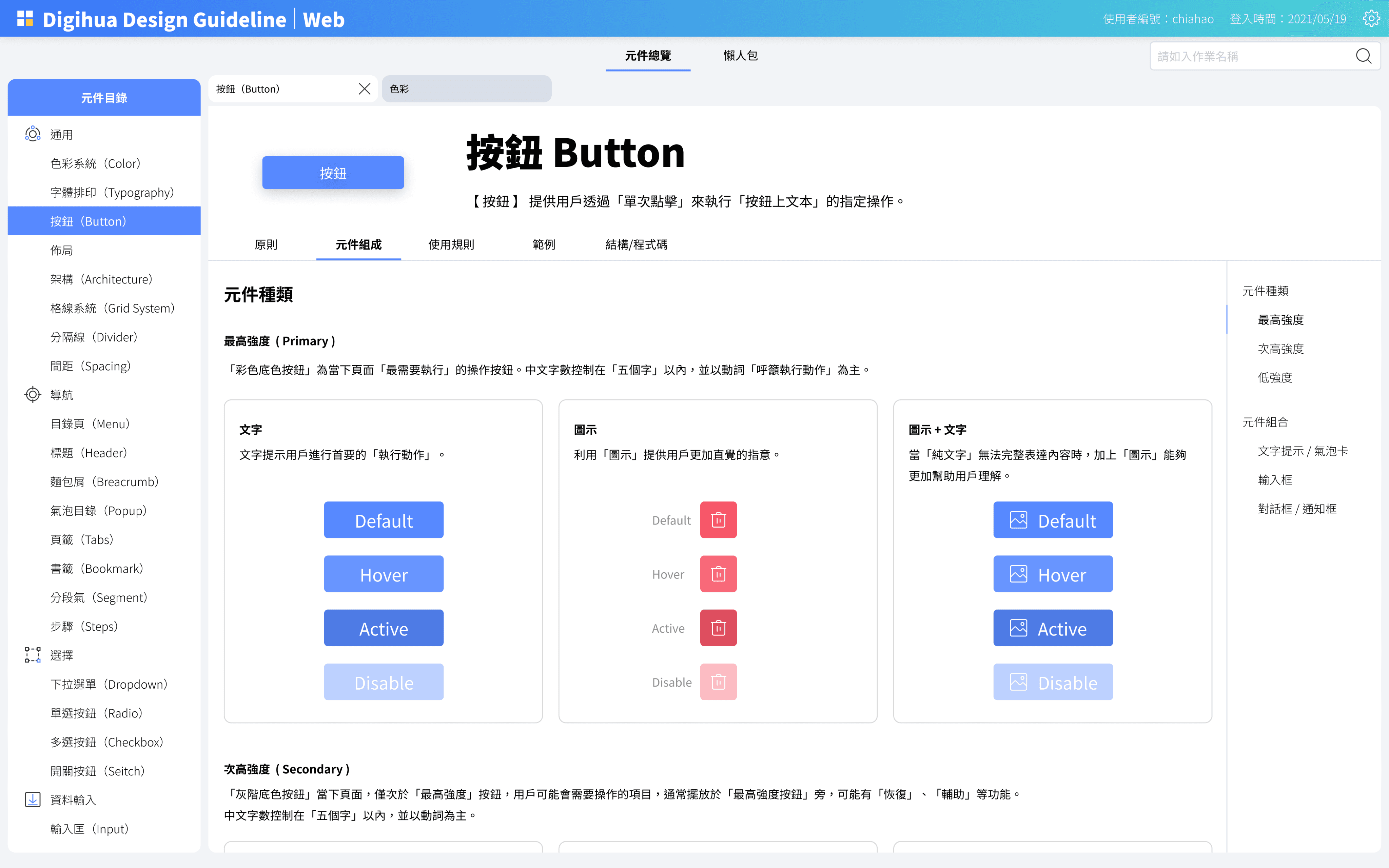Close the 按鈕 (Button) tab
Image resolution: width=1389 pixels, height=868 pixels.
(364, 89)
